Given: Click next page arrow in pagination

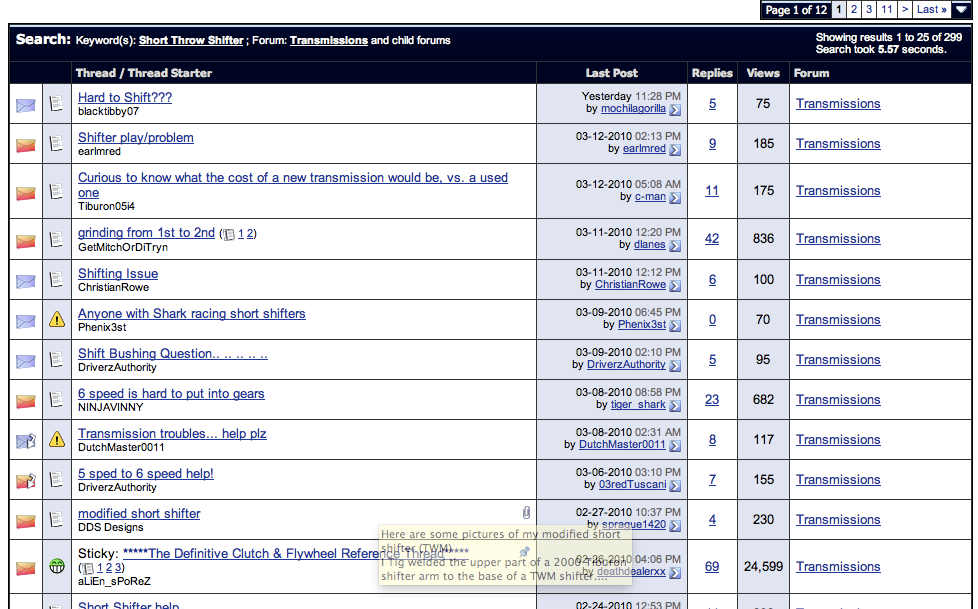Looking at the screenshot, I should (905, 10).
